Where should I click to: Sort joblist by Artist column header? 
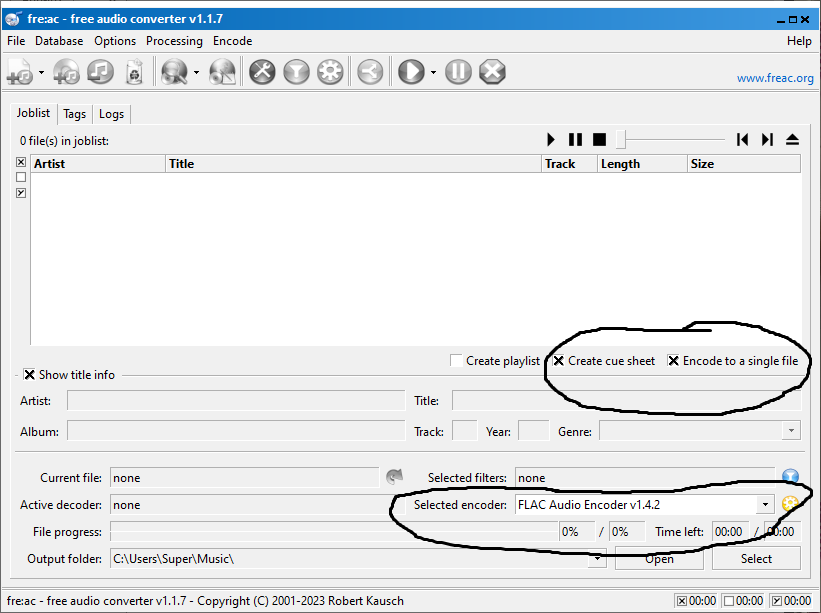pos(98,164)
